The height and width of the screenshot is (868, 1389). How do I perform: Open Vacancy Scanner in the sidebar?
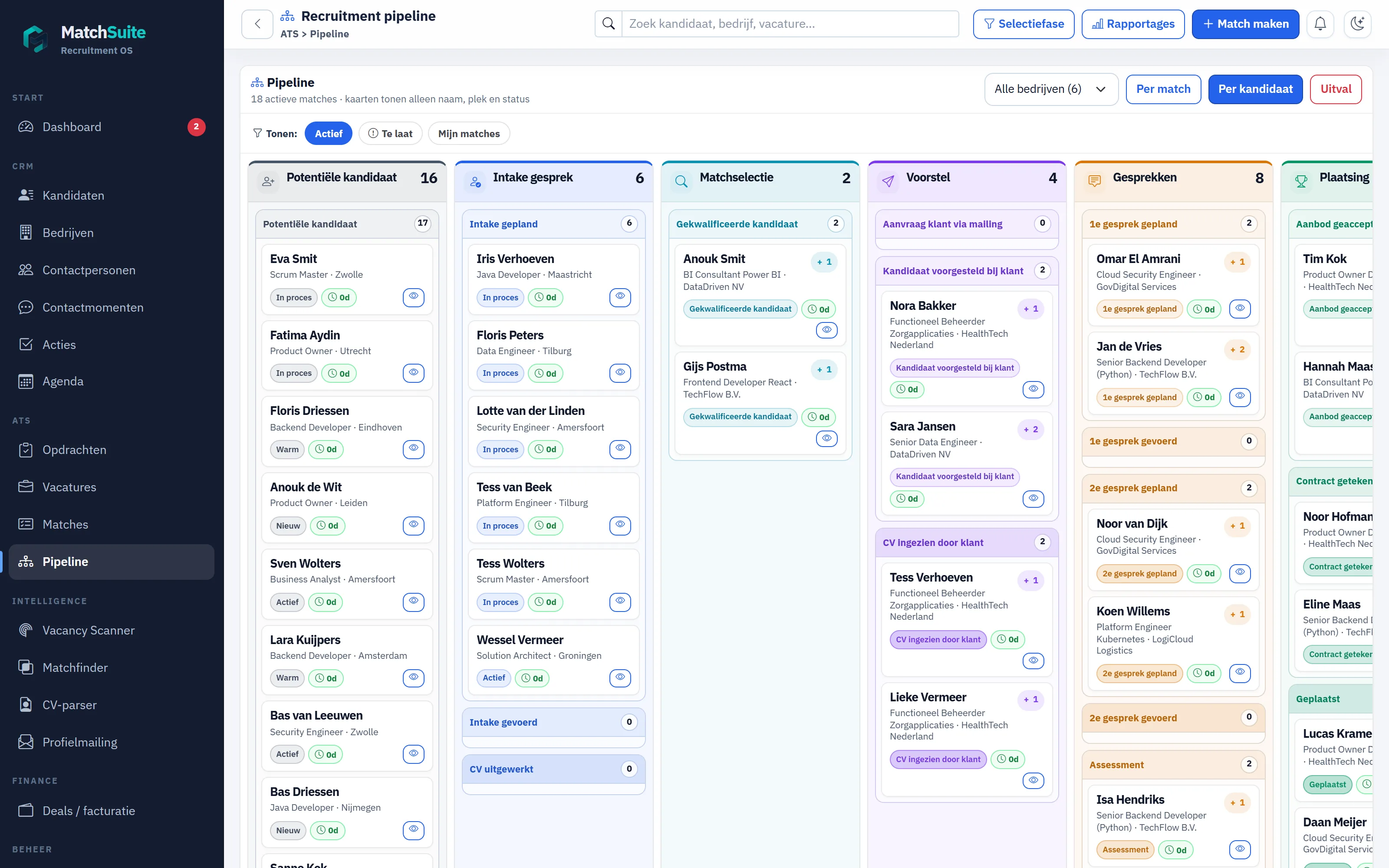112,630
